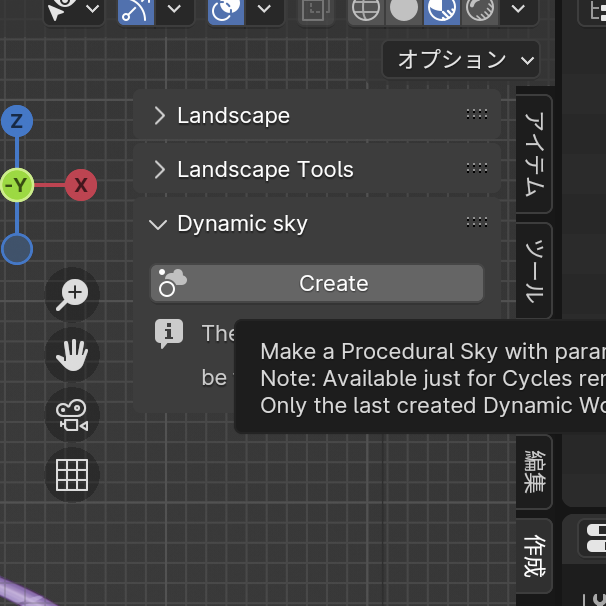Click the pan view hand icon
Screen dimensions: 606x606
point(72,354)
